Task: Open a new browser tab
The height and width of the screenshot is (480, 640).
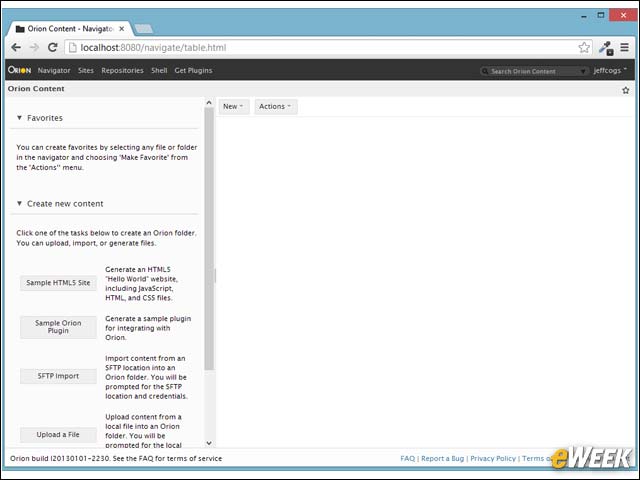Action: tap(144, 29)
